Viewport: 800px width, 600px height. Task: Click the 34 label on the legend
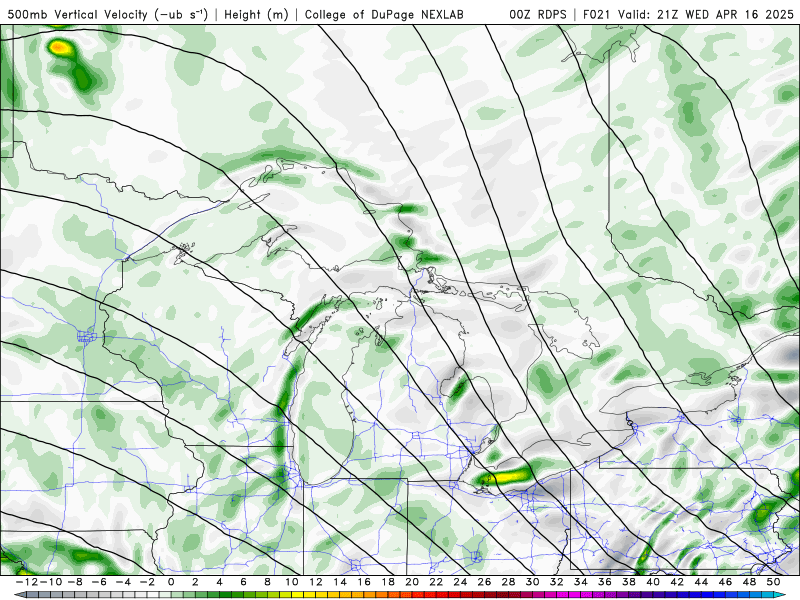(581, 582)
